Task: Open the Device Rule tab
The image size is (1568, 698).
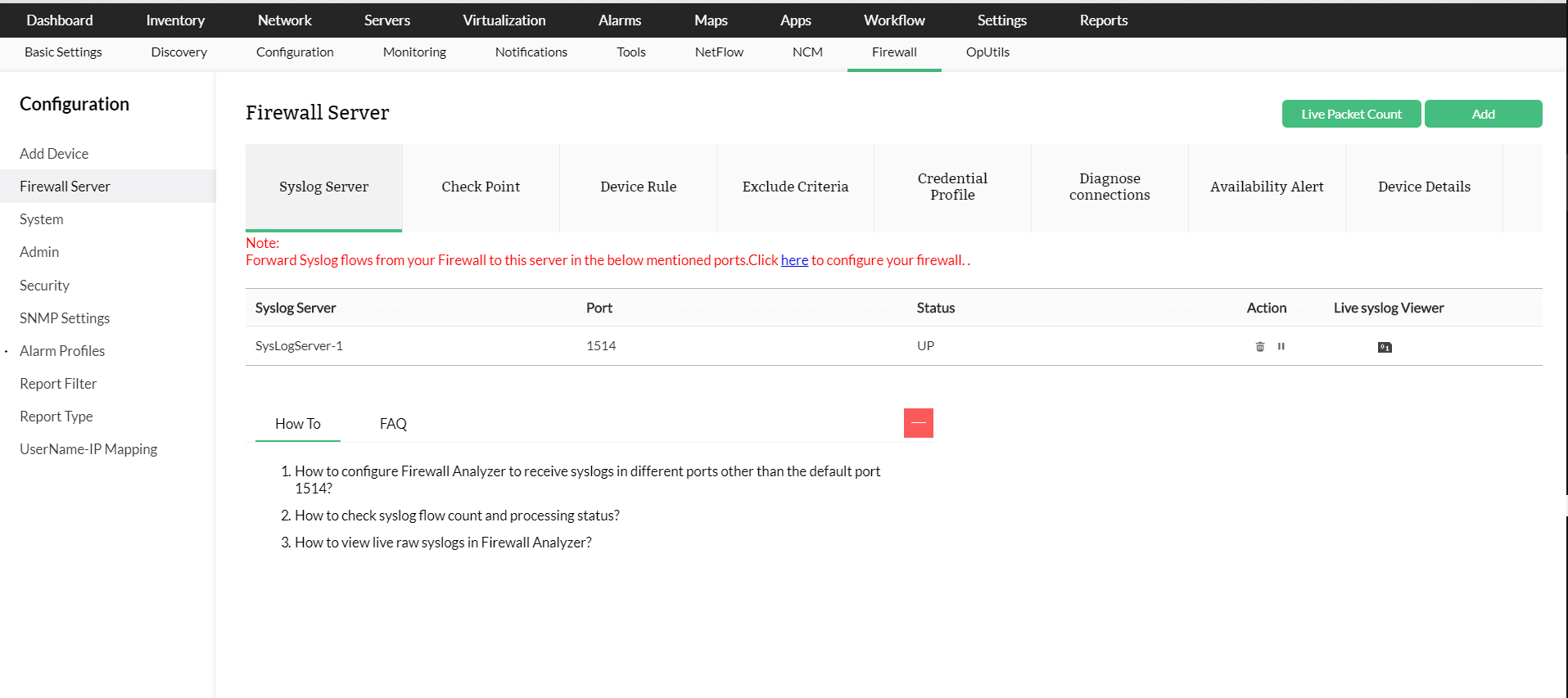Action: pyautogui.click(x=639, y=187)
